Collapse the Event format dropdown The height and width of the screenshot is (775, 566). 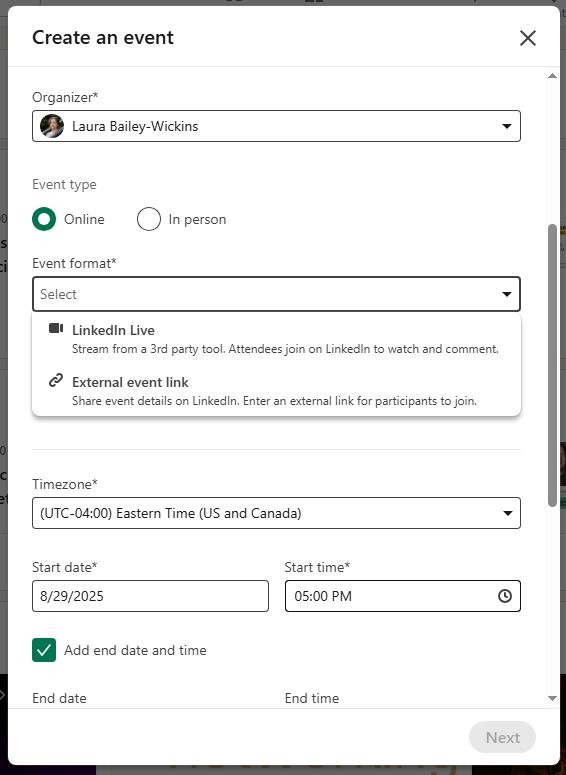[x=276, y=294]
